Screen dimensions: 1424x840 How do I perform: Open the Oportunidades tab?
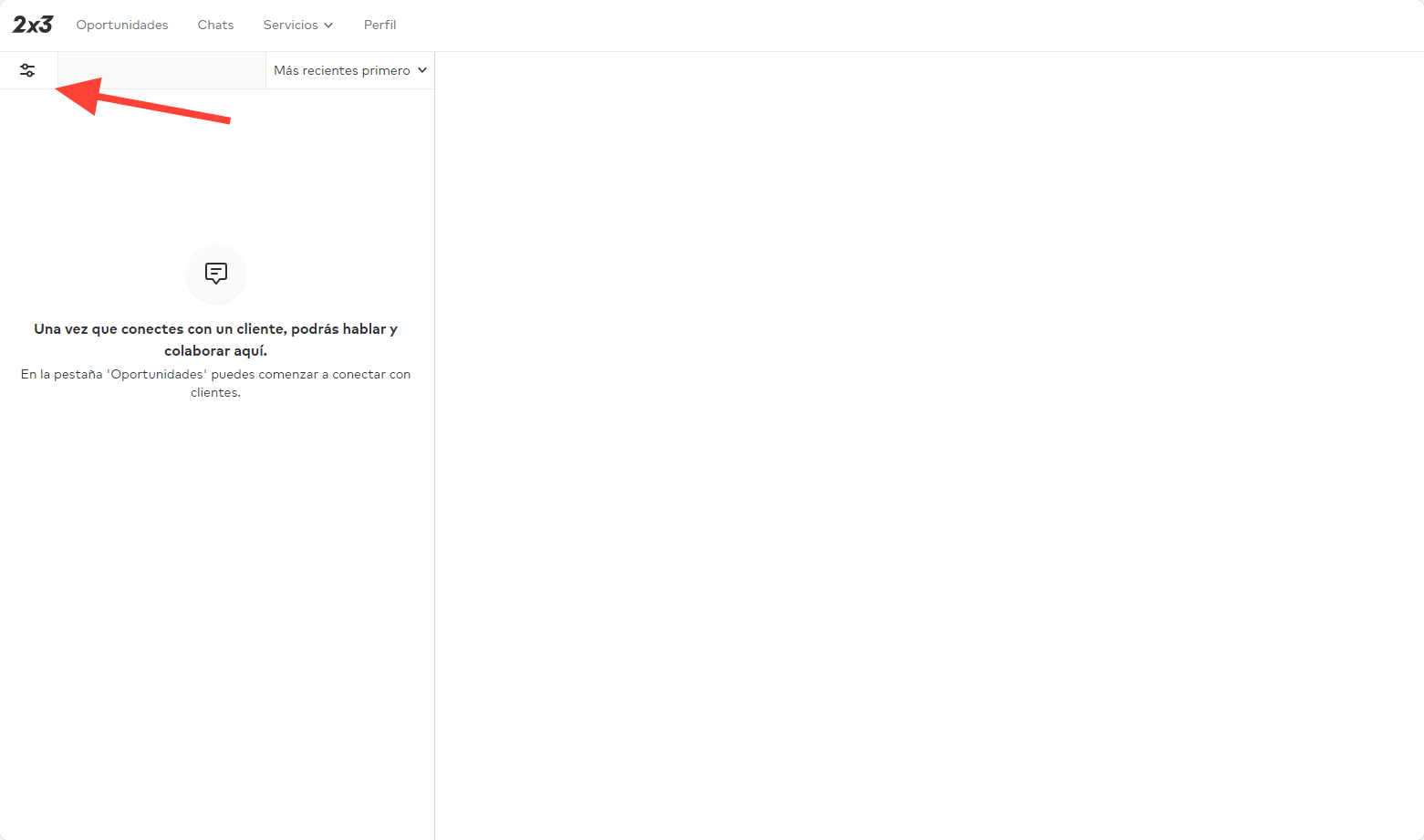[122, 25]
